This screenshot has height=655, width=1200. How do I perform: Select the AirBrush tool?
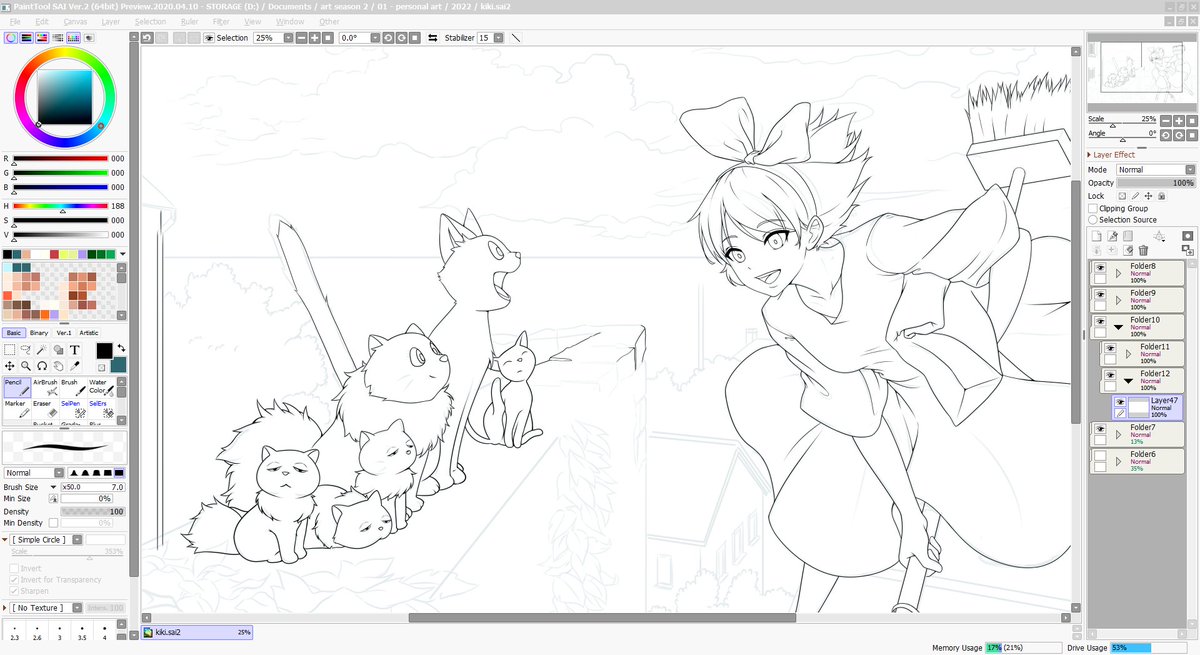tap(45, 386)
